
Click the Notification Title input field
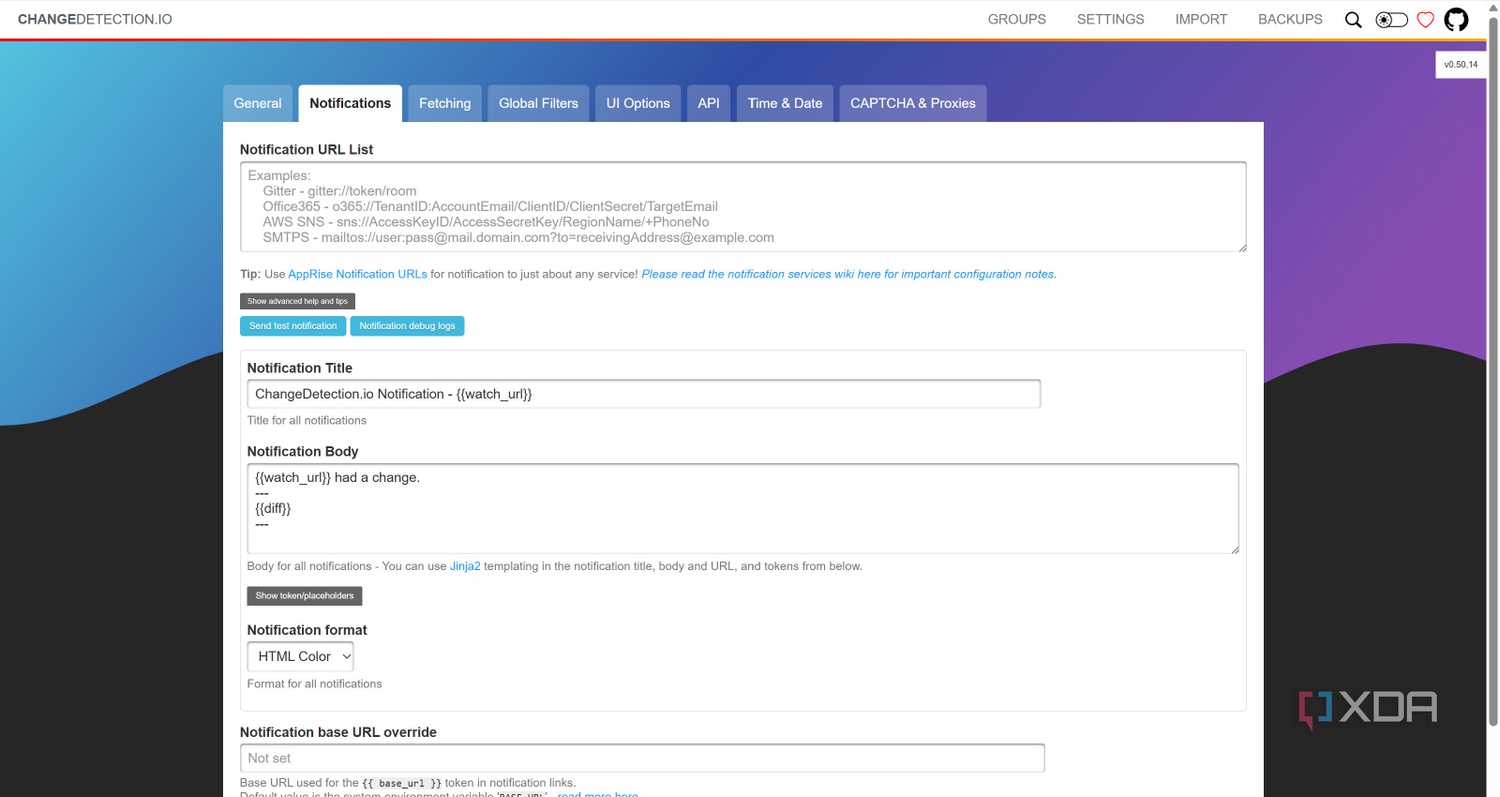click(x=644, y=394)
